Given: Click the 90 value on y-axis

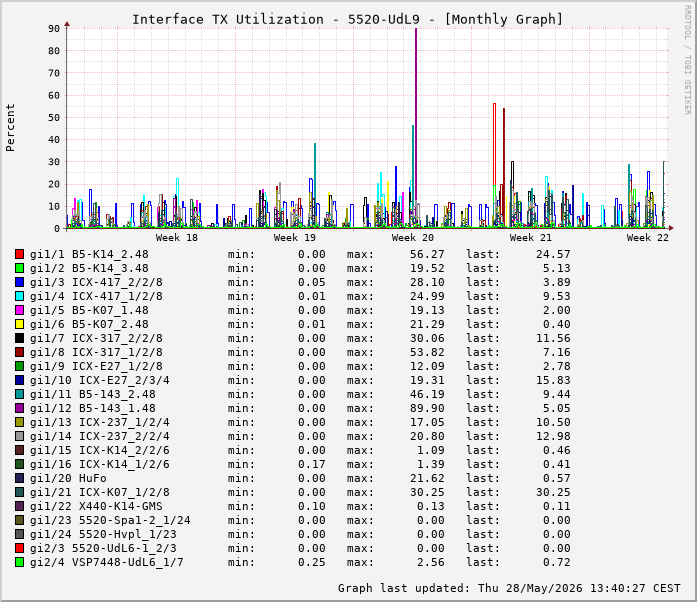Looking at the screenshot, I should coord(54,28).
